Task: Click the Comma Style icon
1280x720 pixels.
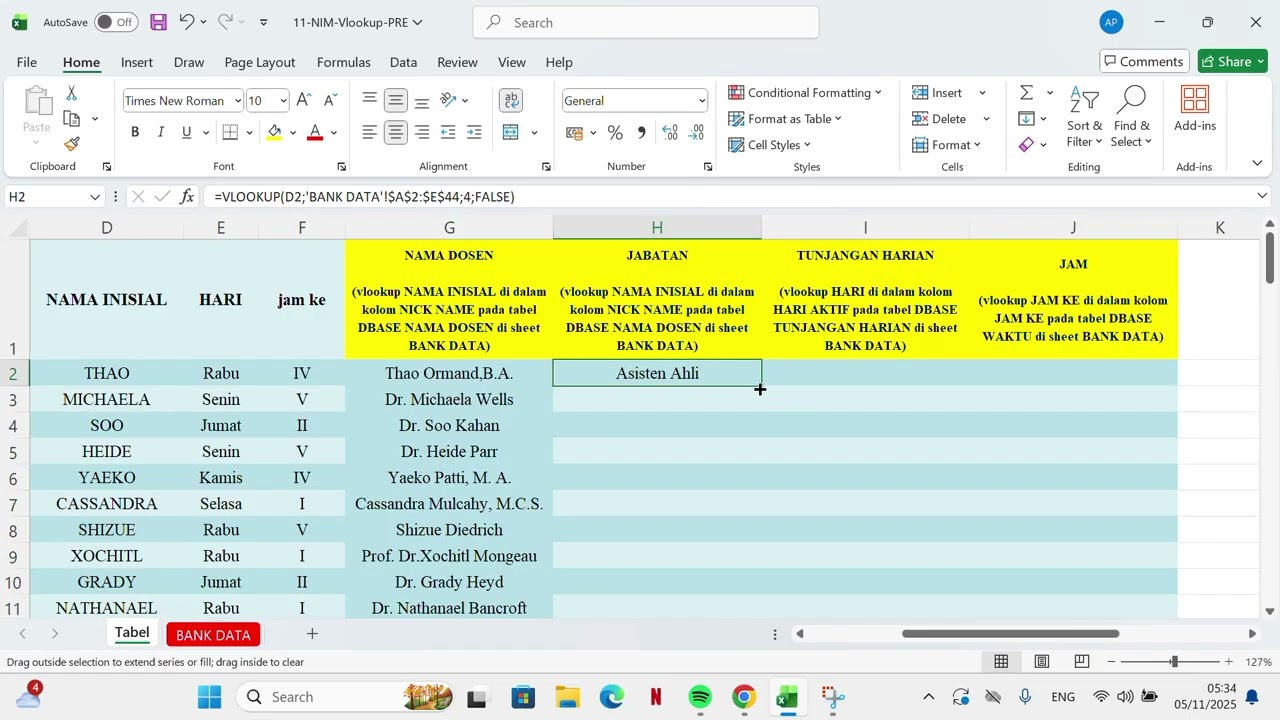Action: (641, 132)
